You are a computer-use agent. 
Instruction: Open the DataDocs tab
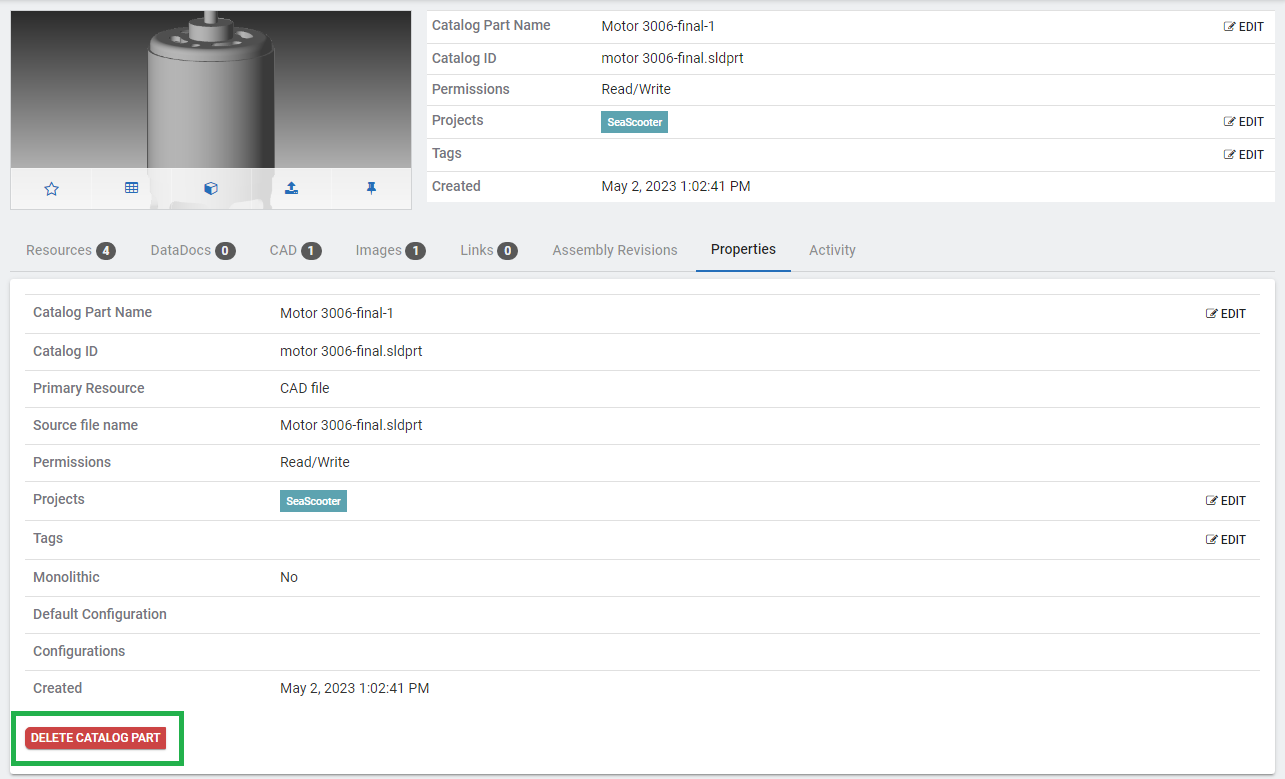coord(192,250)
